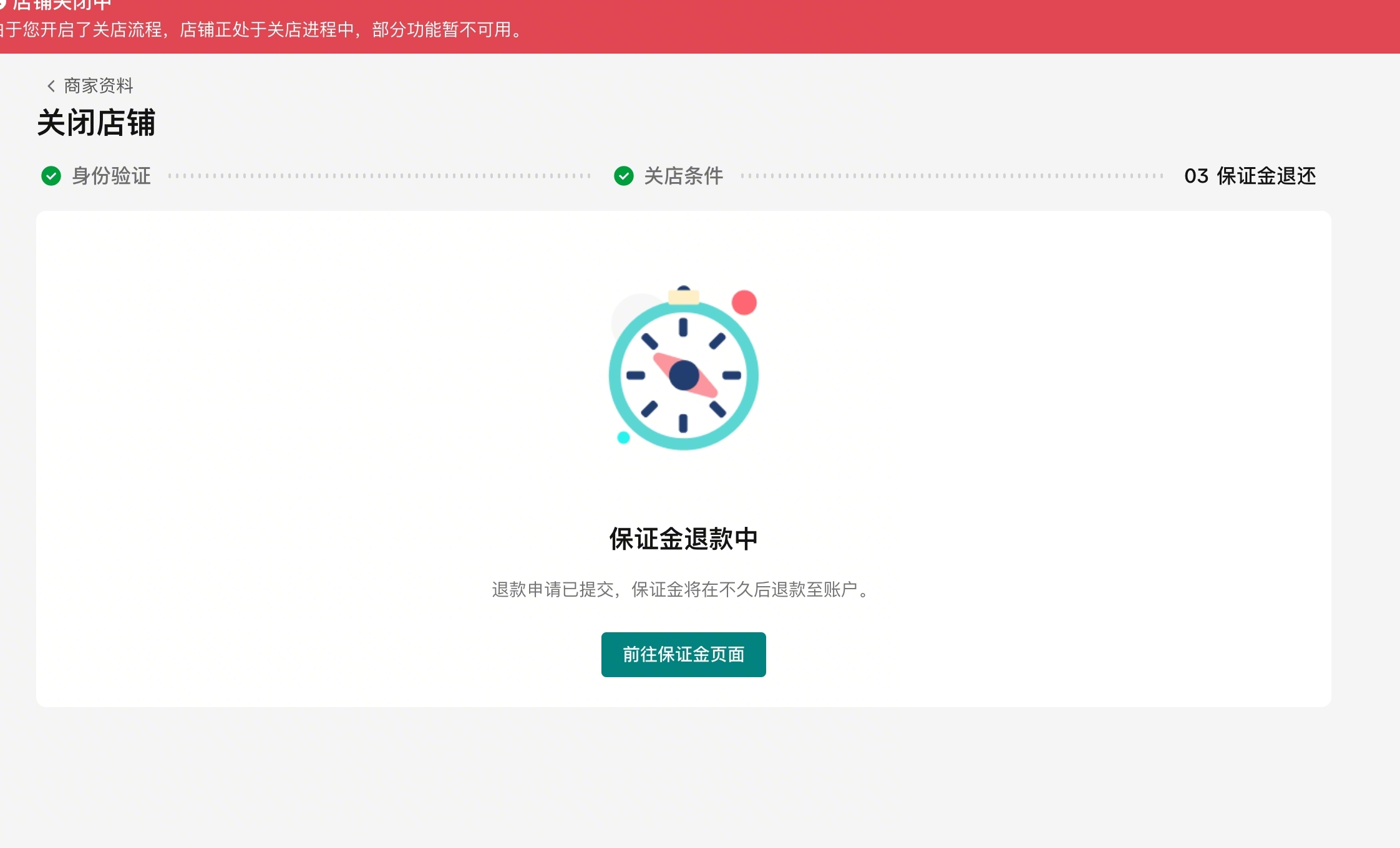
Task: Click the green check icon for 身份验证
Action: (51, 176)
